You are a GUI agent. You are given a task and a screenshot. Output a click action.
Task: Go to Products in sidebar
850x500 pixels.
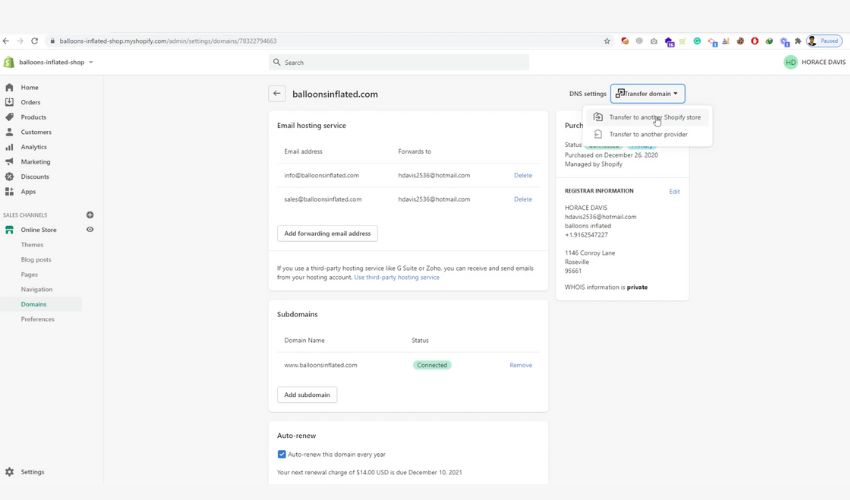[33, 117]
